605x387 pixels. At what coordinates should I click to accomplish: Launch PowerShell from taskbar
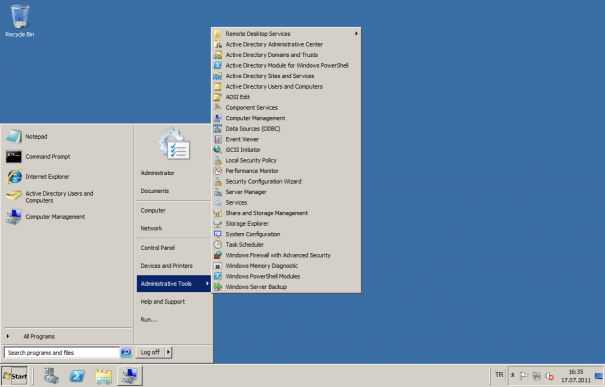coord(77,375)
